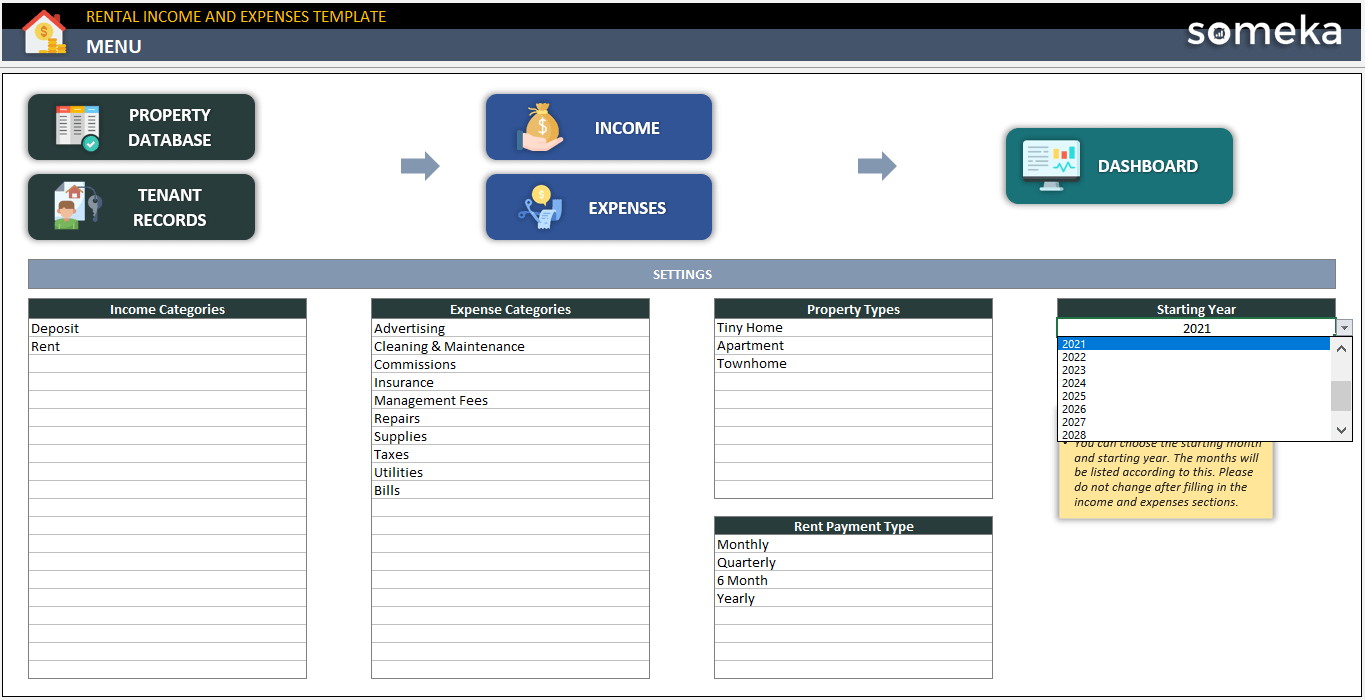
Task: Click the MENU heading
Action: (112, 46)
